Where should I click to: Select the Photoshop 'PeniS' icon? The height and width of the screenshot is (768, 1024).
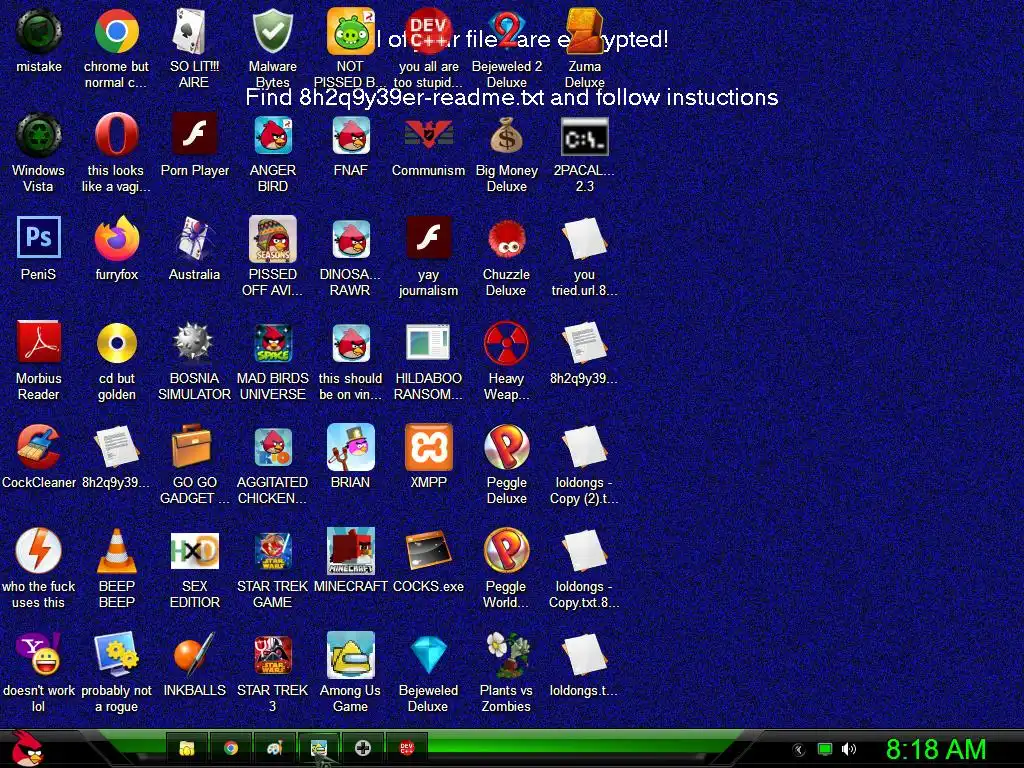[x=39, y=239]
